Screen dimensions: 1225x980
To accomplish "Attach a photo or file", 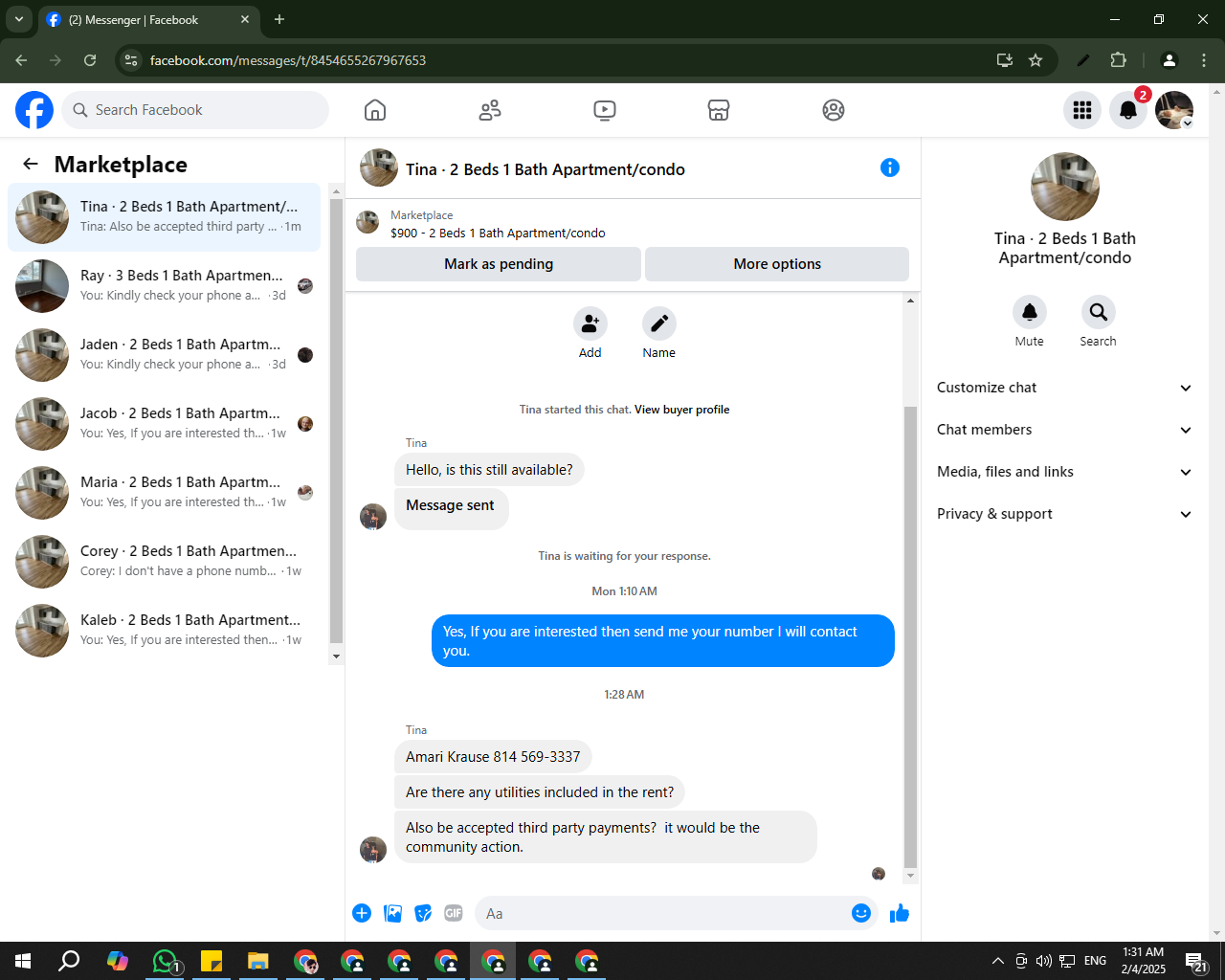I will (392, 913).
